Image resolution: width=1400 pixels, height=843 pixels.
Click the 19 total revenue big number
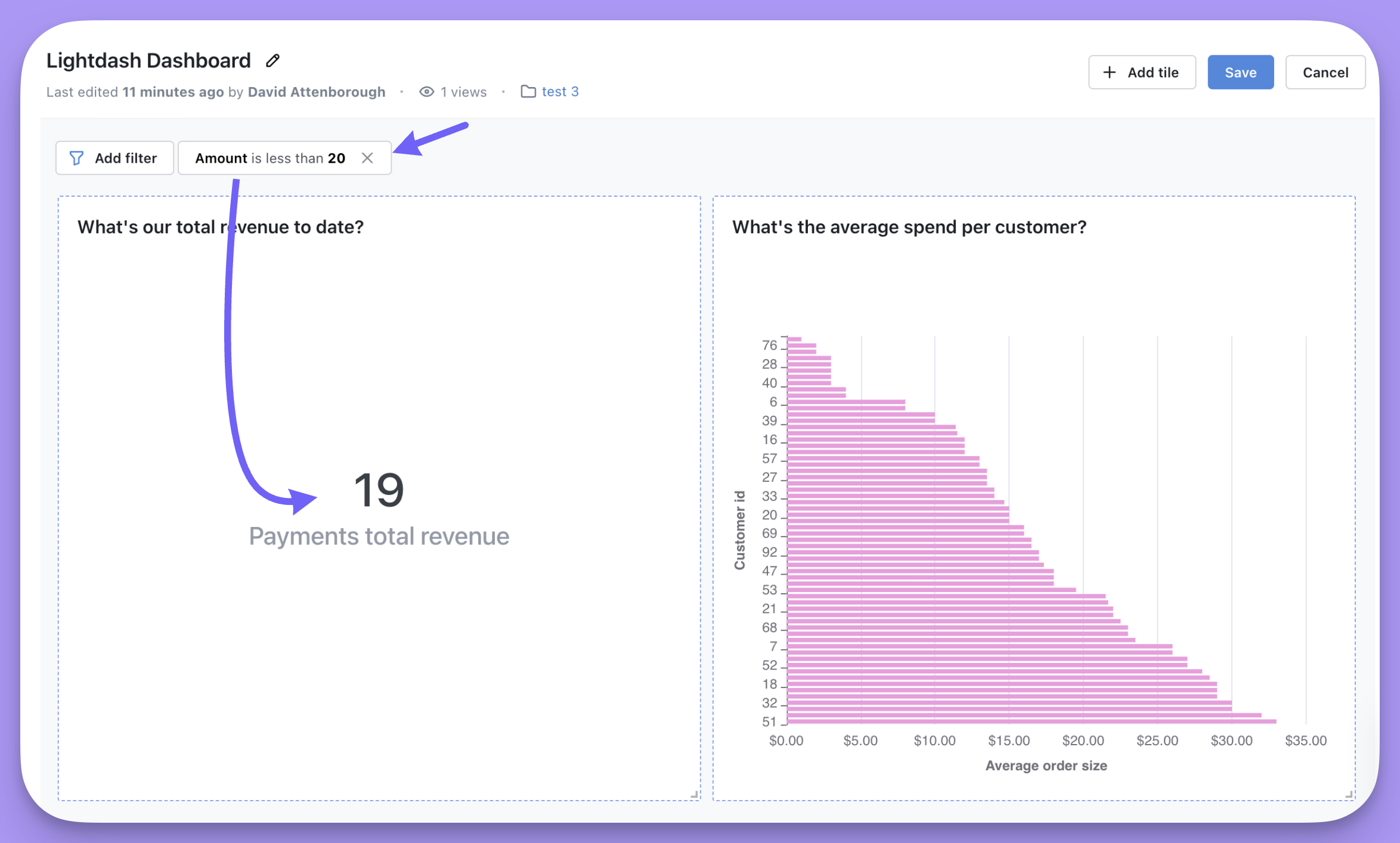(379, 490)
